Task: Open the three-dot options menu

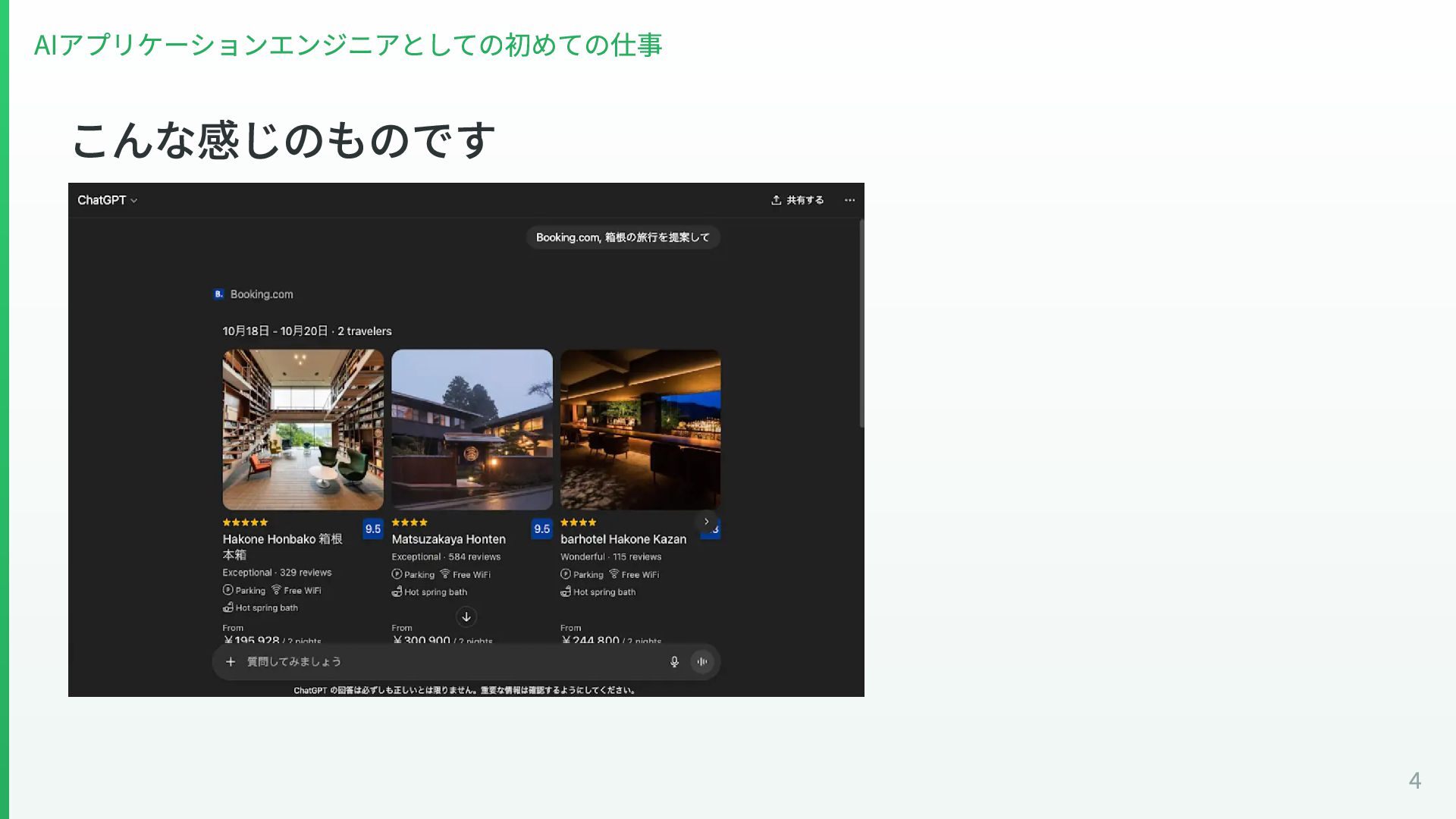Action: 849,200
